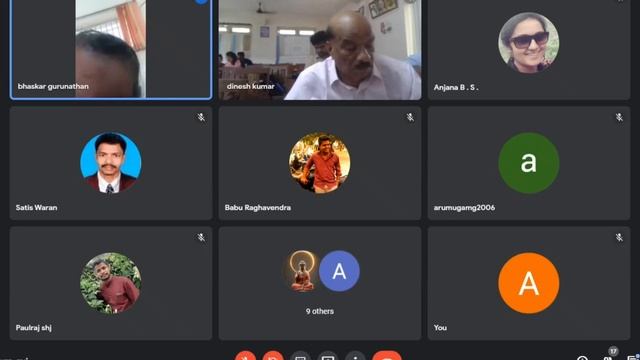640x360 pixels.
Task: Click the Buddha avatar in 9 others tile
Action: coord(302,271)
